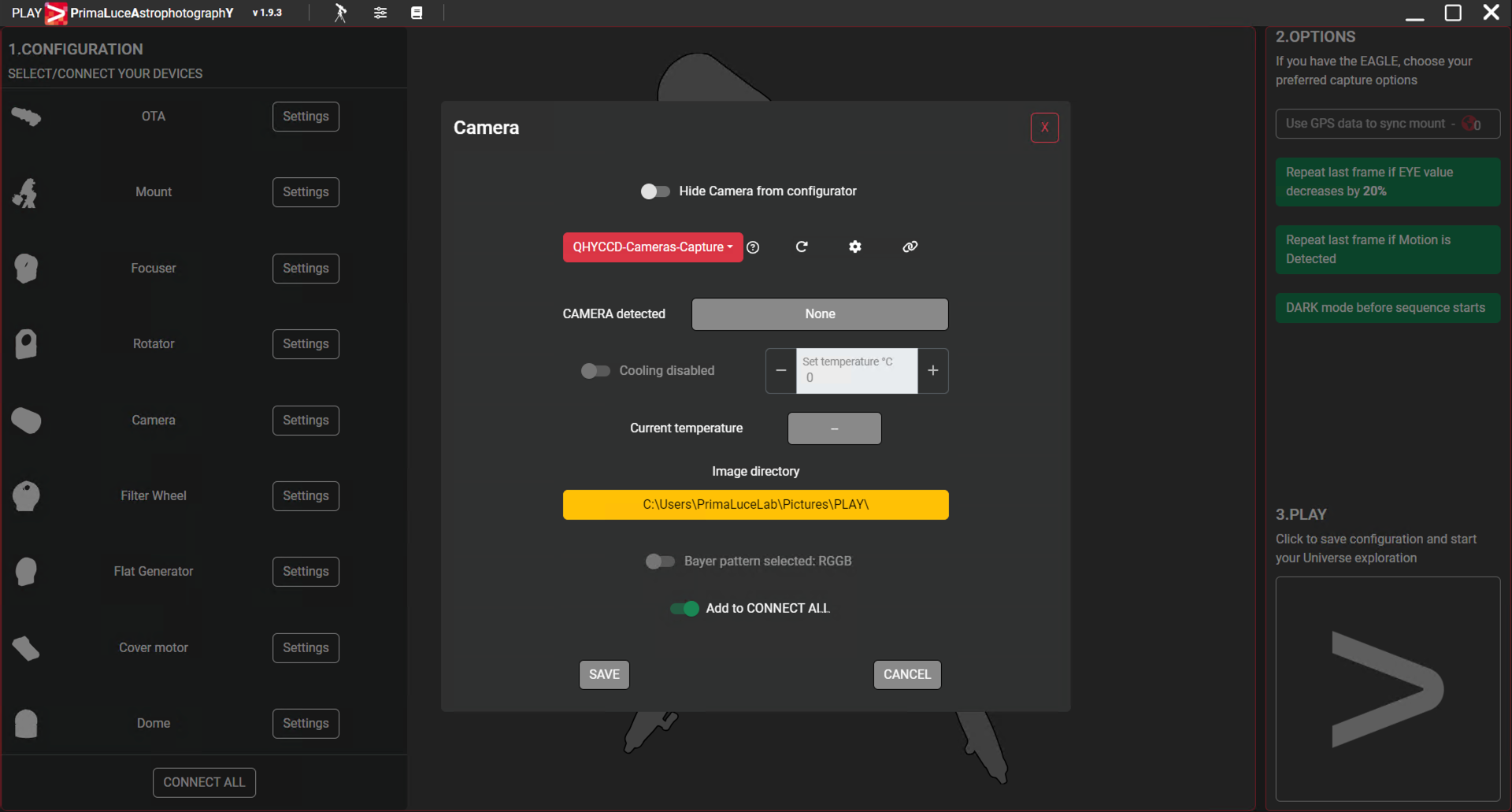Click the OTA telescope icon

26,117
